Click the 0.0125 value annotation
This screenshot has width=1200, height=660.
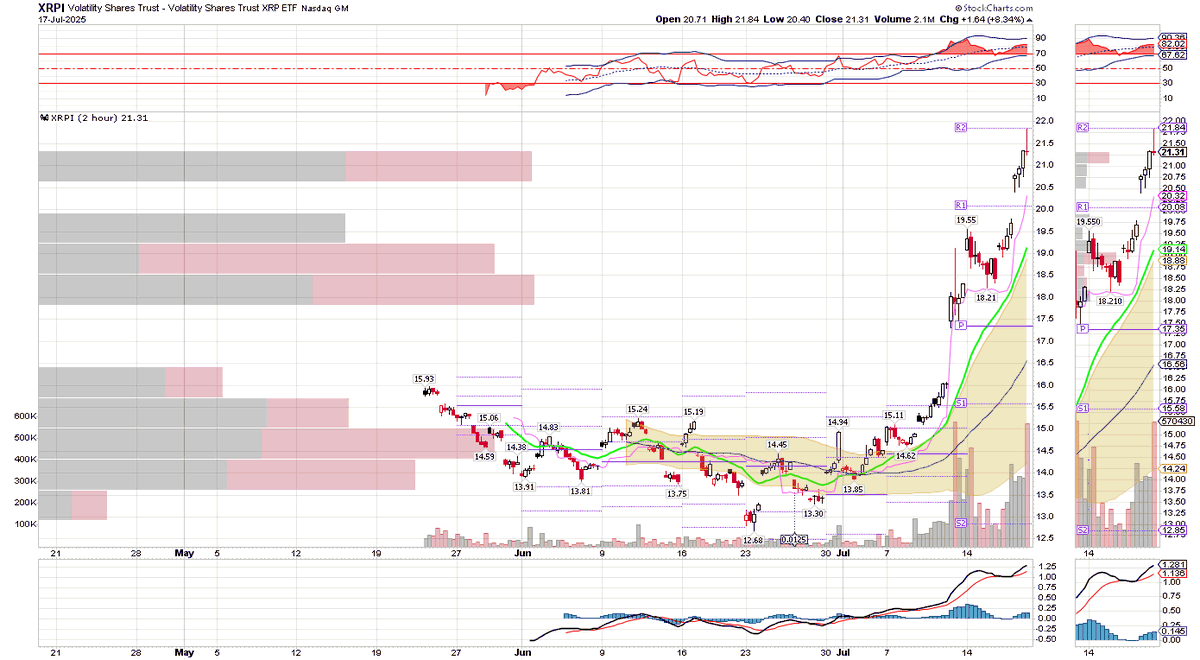pos(794,541)
